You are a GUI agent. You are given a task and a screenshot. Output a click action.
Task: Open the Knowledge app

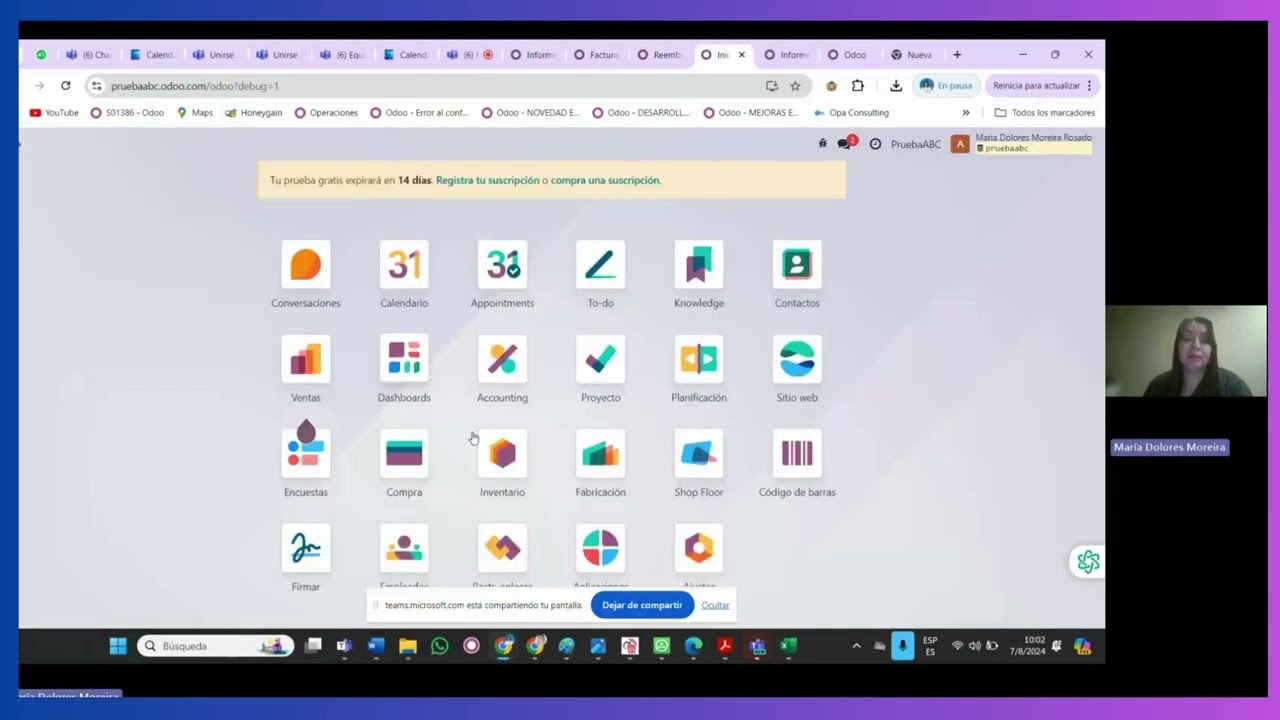(x=699, y=265)
